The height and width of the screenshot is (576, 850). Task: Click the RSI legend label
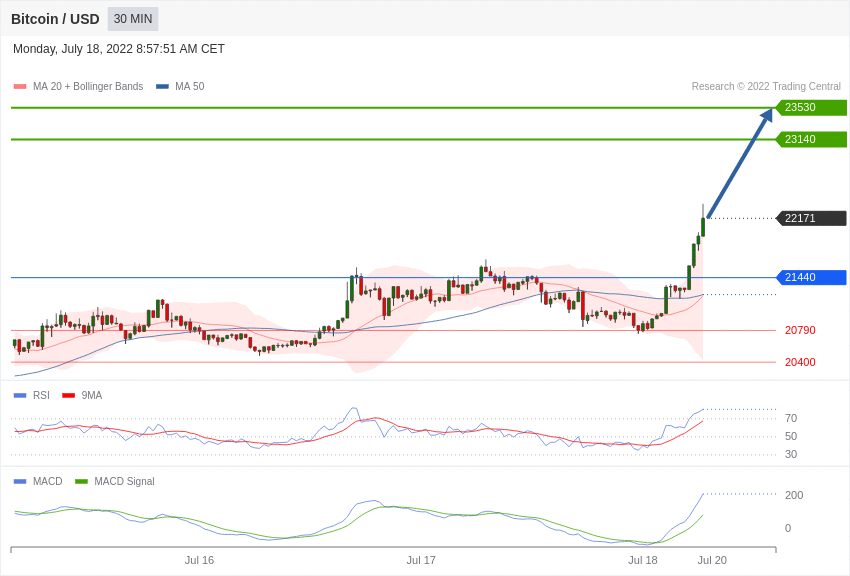click(x=41, y=396)
